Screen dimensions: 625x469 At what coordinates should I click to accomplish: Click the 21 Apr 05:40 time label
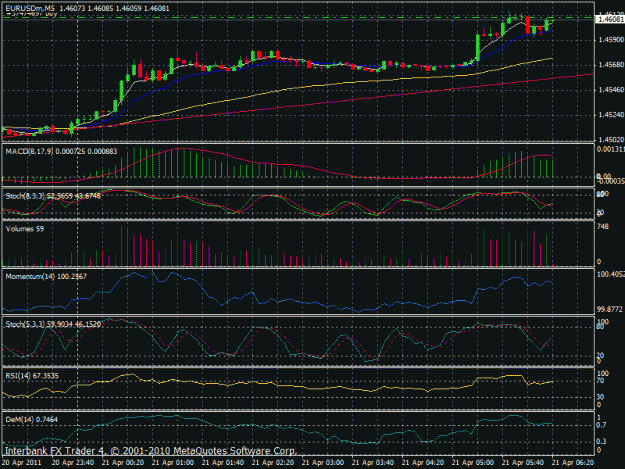click(x=523, y=463)
